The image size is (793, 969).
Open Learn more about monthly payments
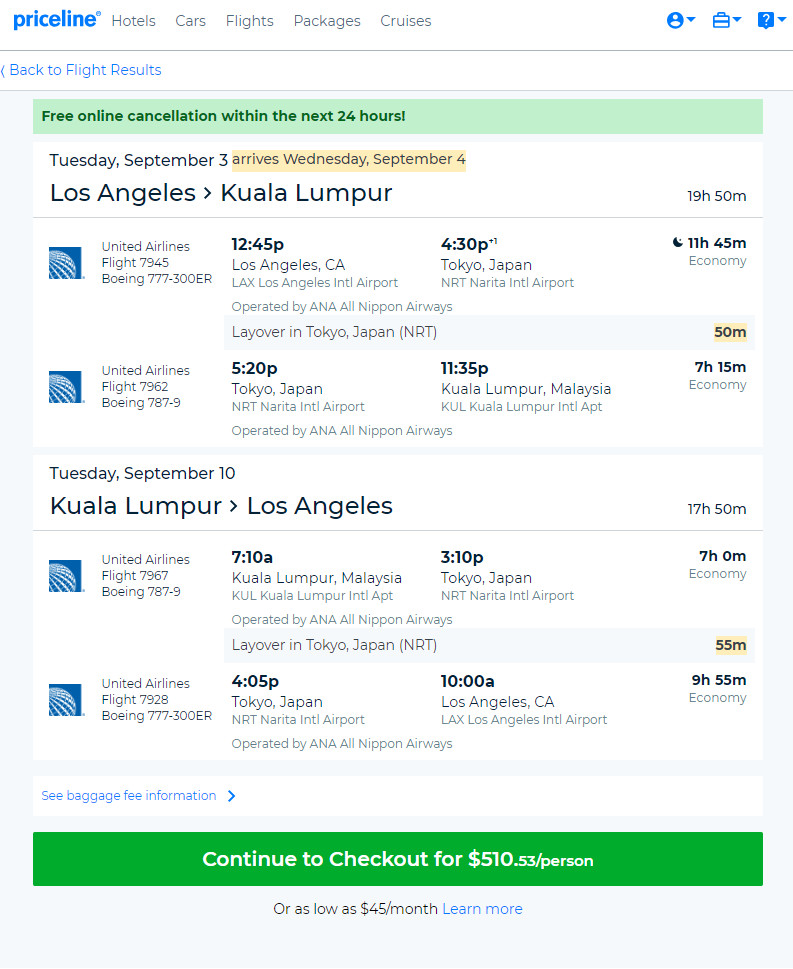click(482, 909)
